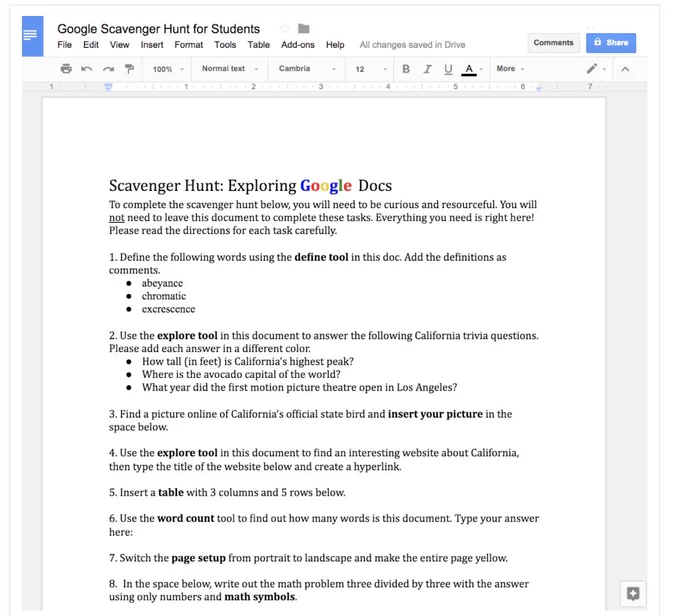Open the Format menu

(x=189, y=45)
